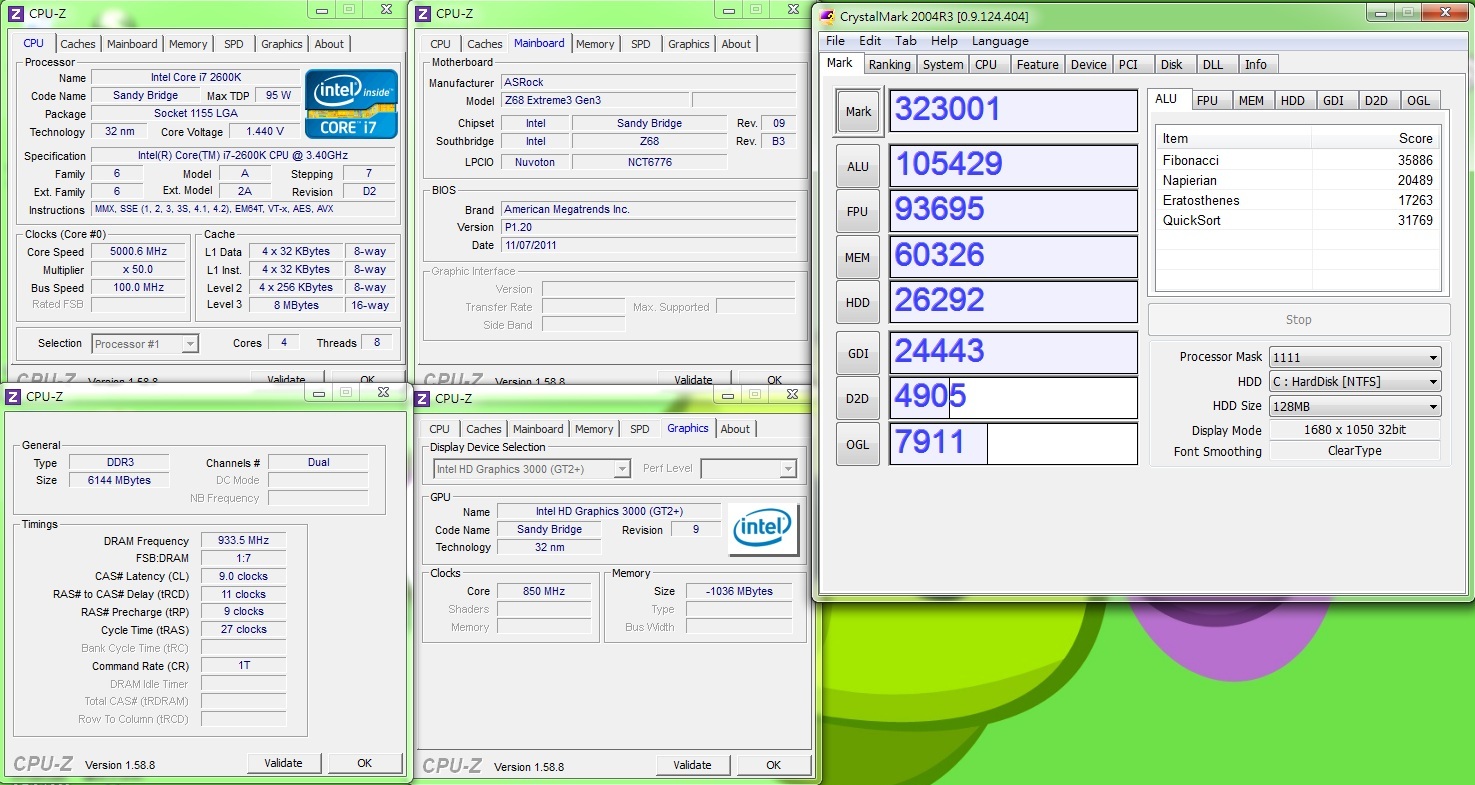Select the Napierian row in score list
The height and width of the screenshot is (785, 1475).
coord(1298,180)
